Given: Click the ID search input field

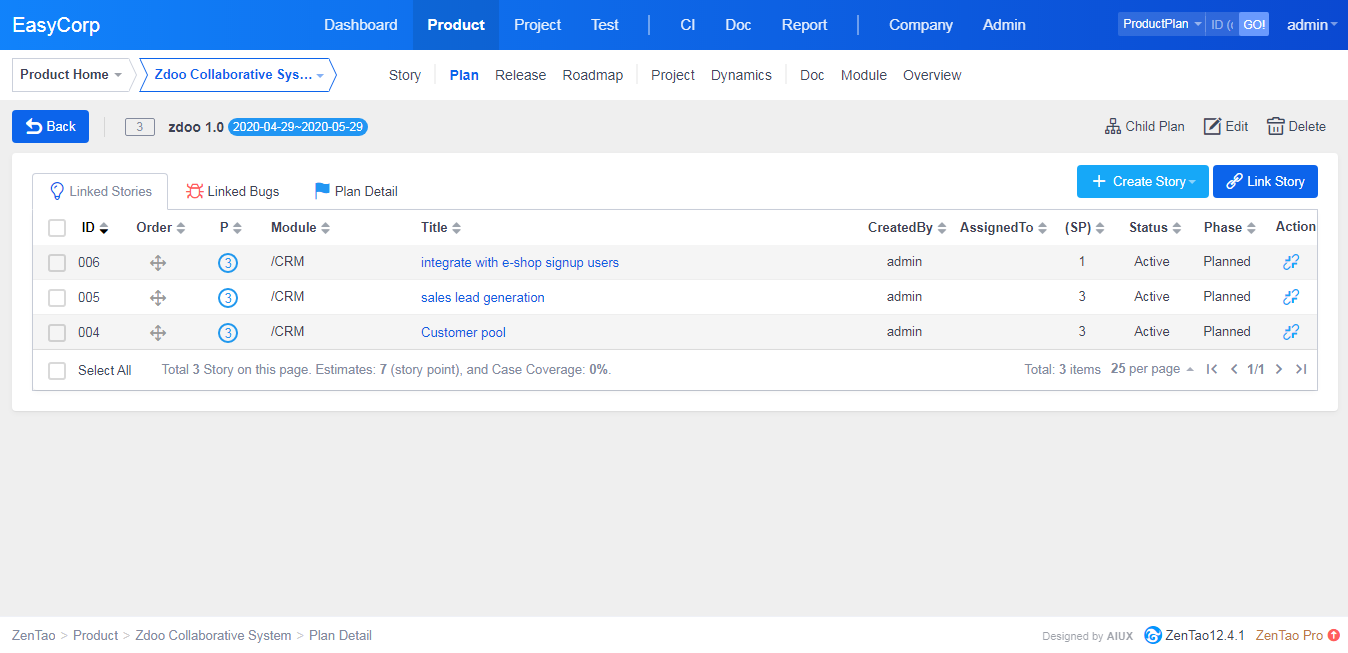Looking at the screenshot, I should [1221, 25].
